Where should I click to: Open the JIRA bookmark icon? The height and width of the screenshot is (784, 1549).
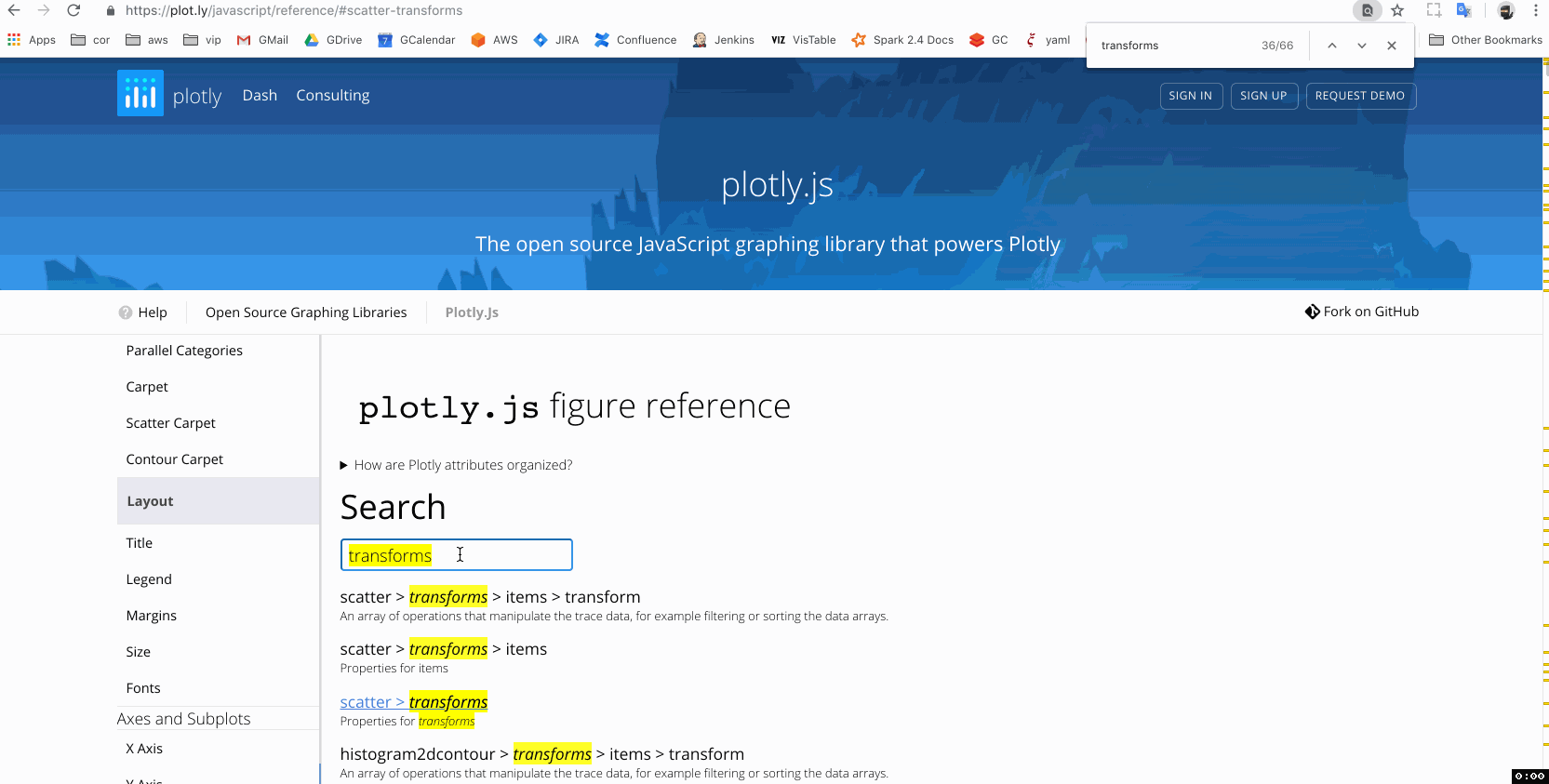click(540, 40)
